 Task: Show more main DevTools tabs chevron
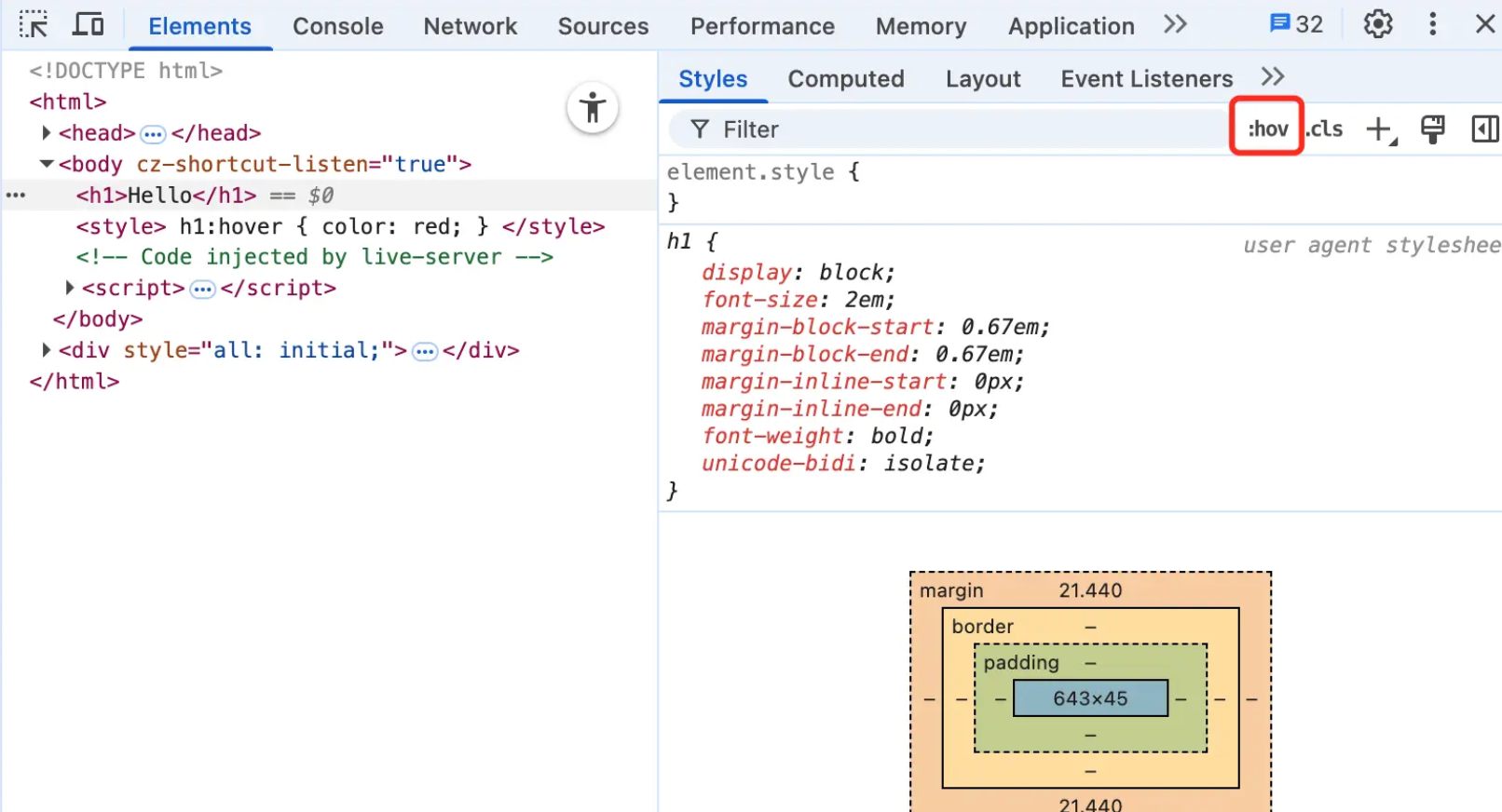pyautogui.click(x=1175, y=24)
